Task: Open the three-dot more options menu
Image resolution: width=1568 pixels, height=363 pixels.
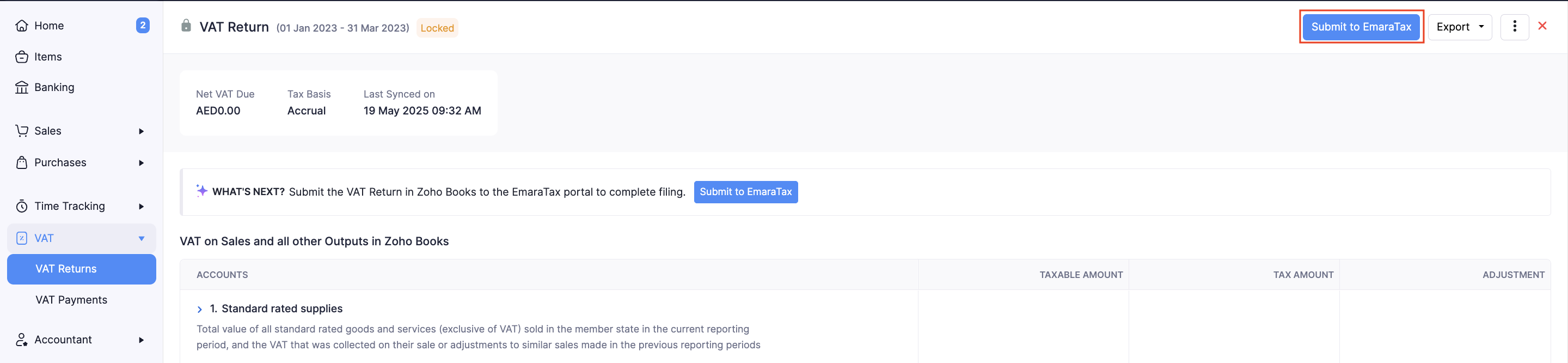Action: point(1515,27)
